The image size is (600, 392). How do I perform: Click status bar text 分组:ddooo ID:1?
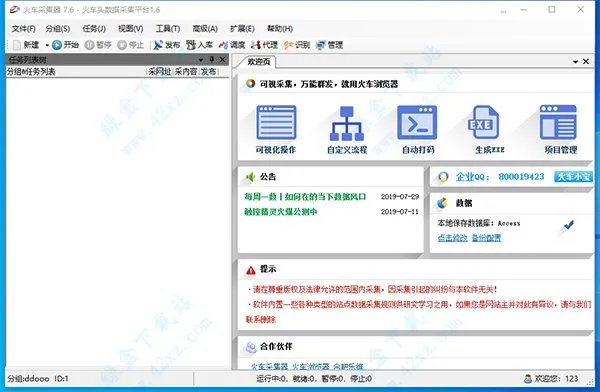(x=38, y=379)
